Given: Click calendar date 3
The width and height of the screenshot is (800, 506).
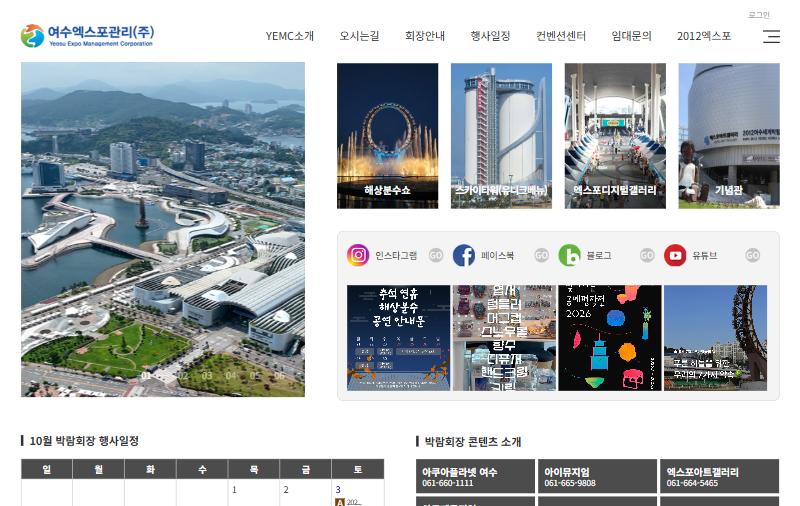Looking at the screenshot, I should [x=338, y=490].
